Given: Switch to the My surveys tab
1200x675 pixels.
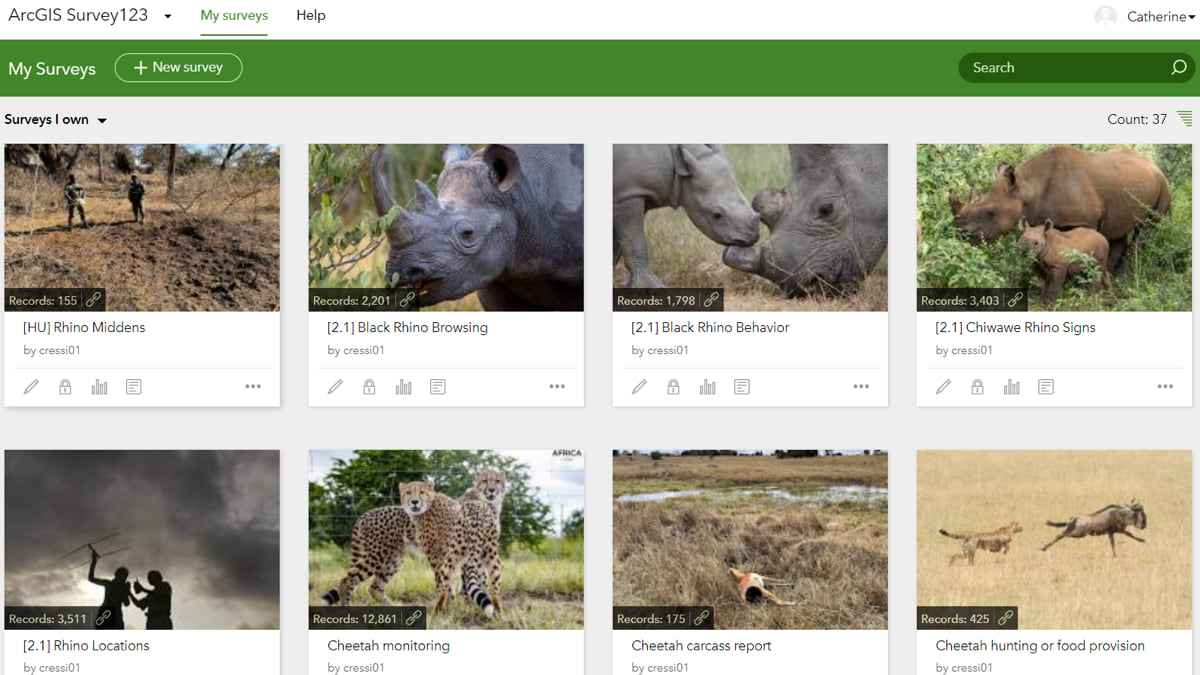Looking at the screenshot, I should [234, 16].
